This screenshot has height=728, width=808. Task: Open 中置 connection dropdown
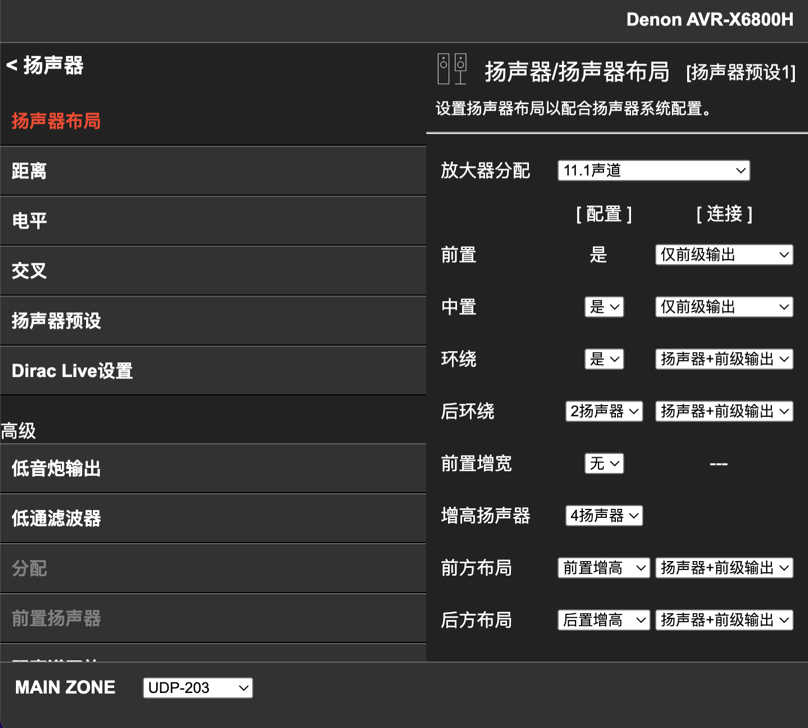click(724, 307)
